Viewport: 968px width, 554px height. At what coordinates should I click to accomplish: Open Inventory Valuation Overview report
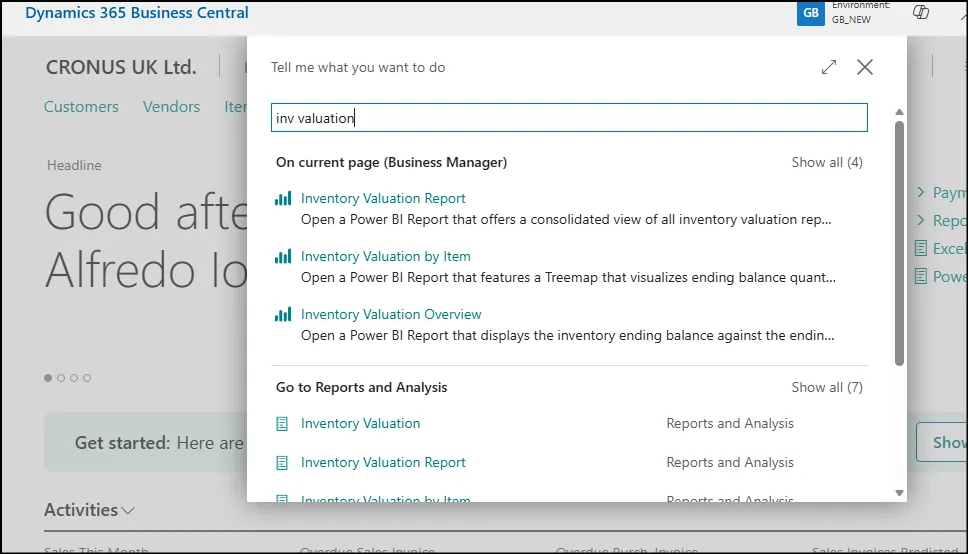coord(391,314)
